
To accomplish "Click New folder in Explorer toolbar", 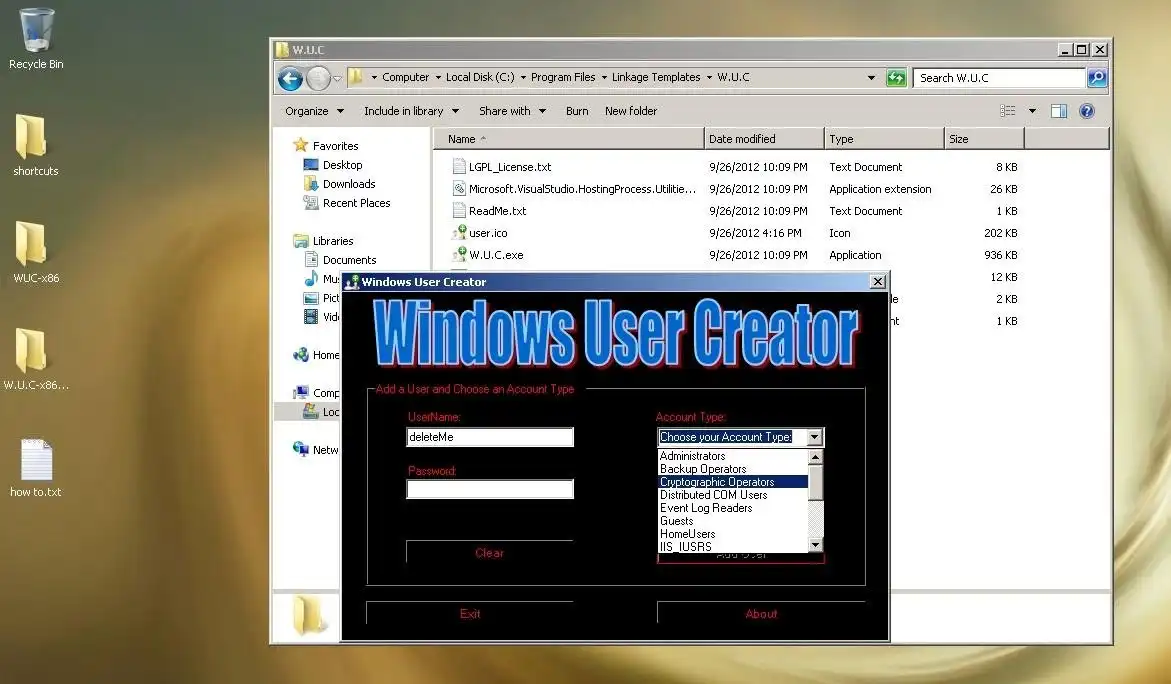I will [x=631, y=111].
